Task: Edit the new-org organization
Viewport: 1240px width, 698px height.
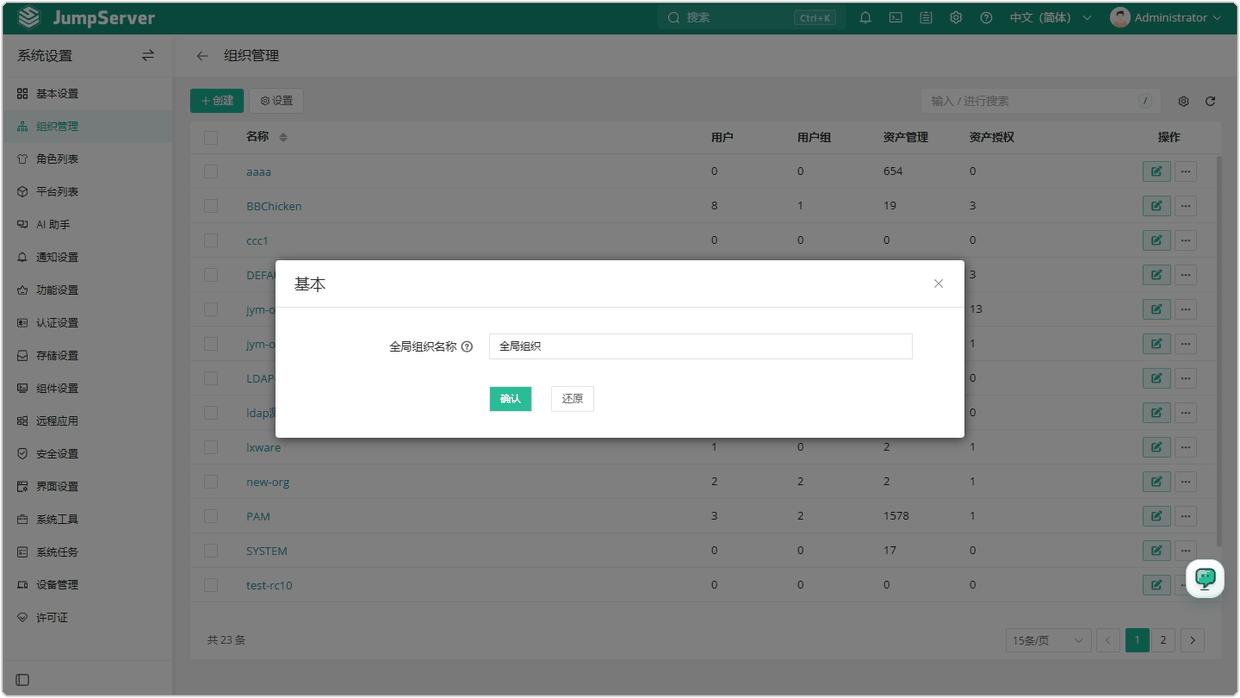Action: (1156, 482)
